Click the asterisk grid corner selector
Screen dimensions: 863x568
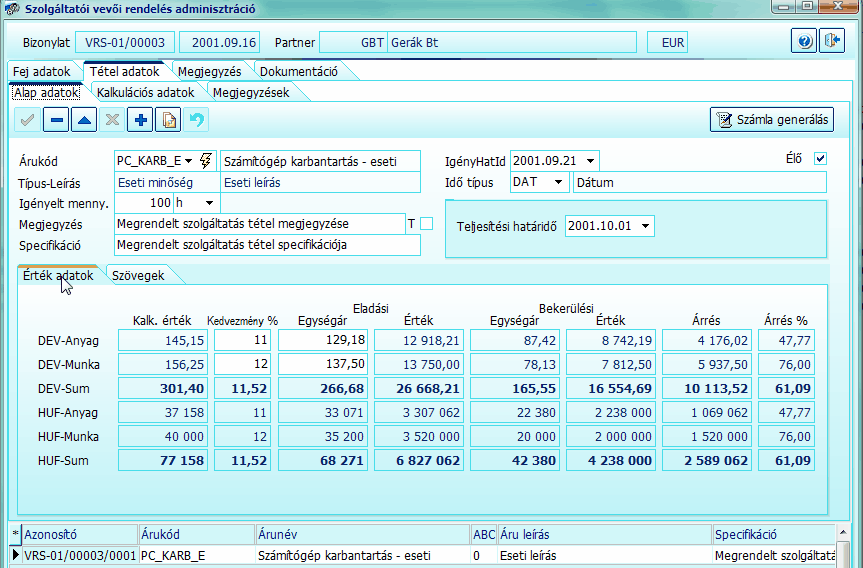pos(15,534)
